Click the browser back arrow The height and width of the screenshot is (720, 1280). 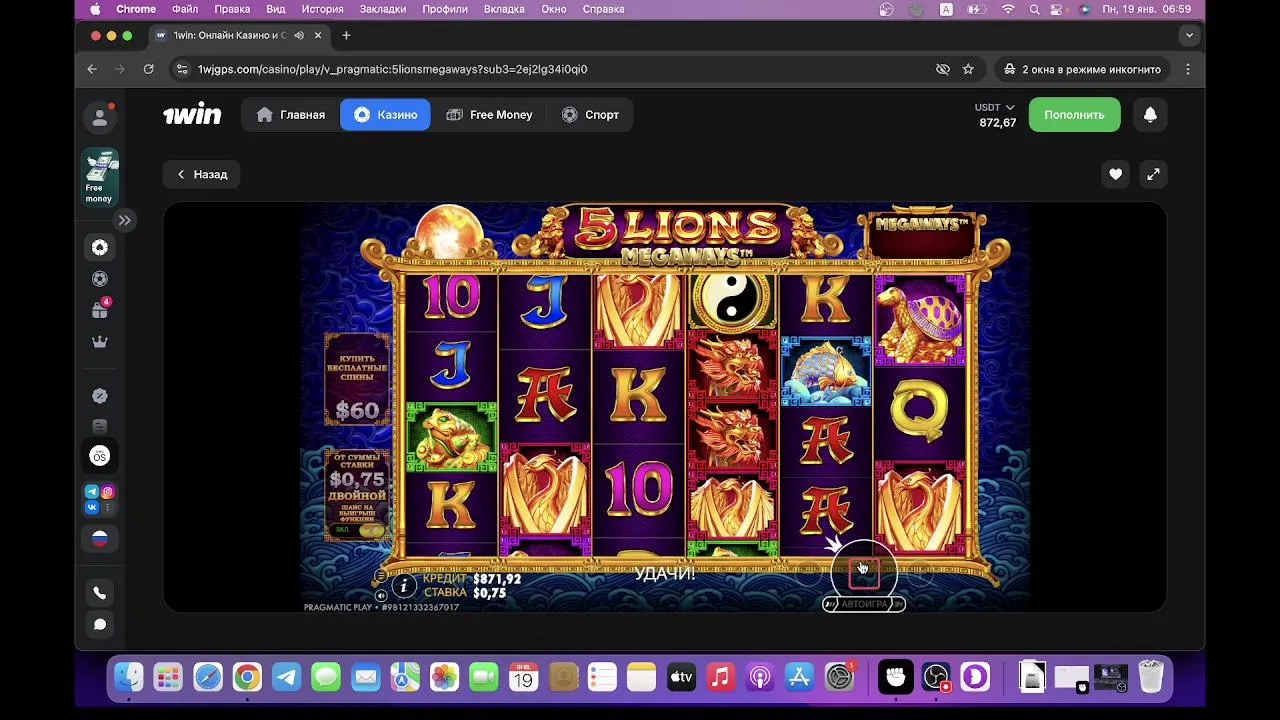point(92,69)
